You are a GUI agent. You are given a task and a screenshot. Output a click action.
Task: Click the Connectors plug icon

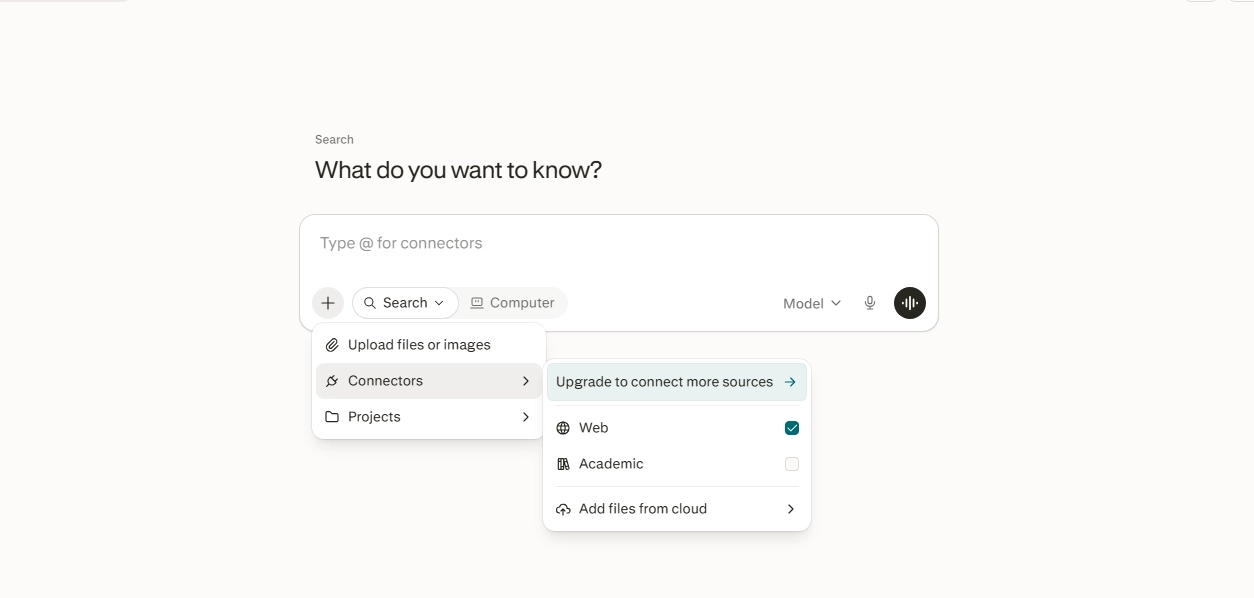332,381
